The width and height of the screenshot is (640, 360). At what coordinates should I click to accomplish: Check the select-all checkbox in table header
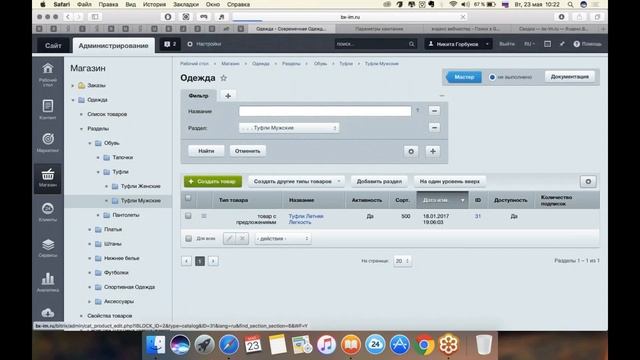[x=188, y=198]
